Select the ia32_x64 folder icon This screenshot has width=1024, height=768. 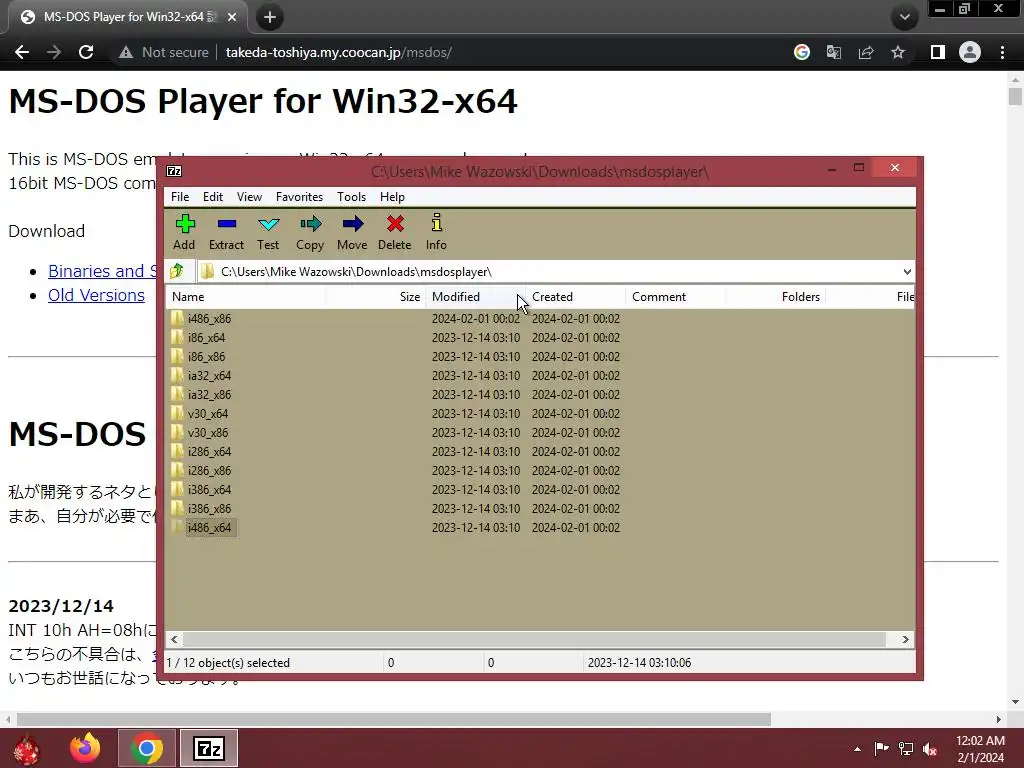pyautogui.click(x=177, y=375)
